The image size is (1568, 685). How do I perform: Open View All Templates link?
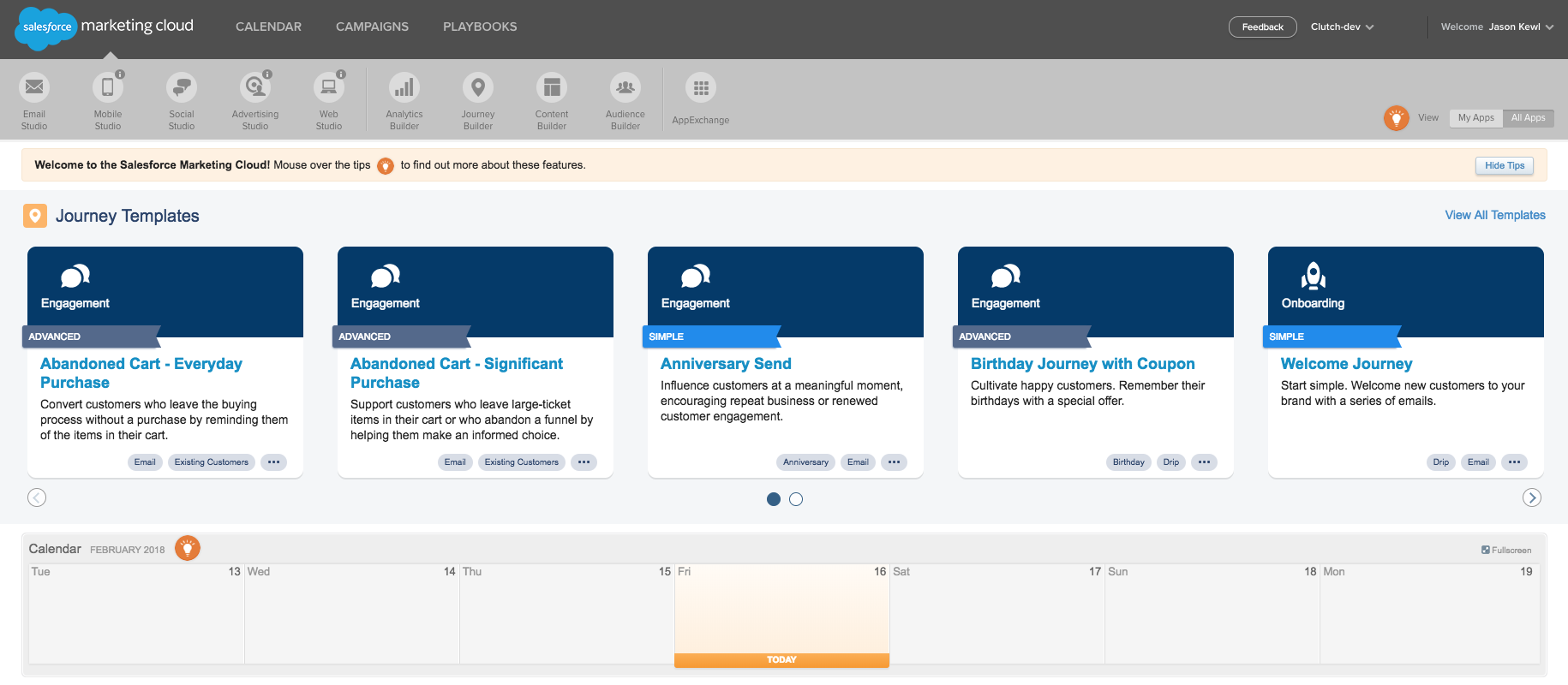coord(1495,215)
